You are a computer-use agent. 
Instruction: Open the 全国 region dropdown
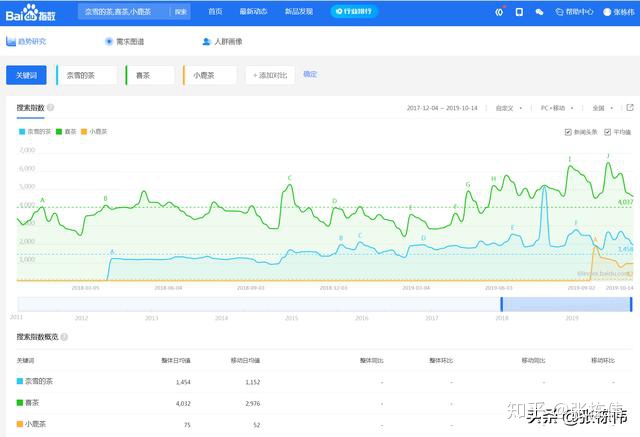(601, 107)
